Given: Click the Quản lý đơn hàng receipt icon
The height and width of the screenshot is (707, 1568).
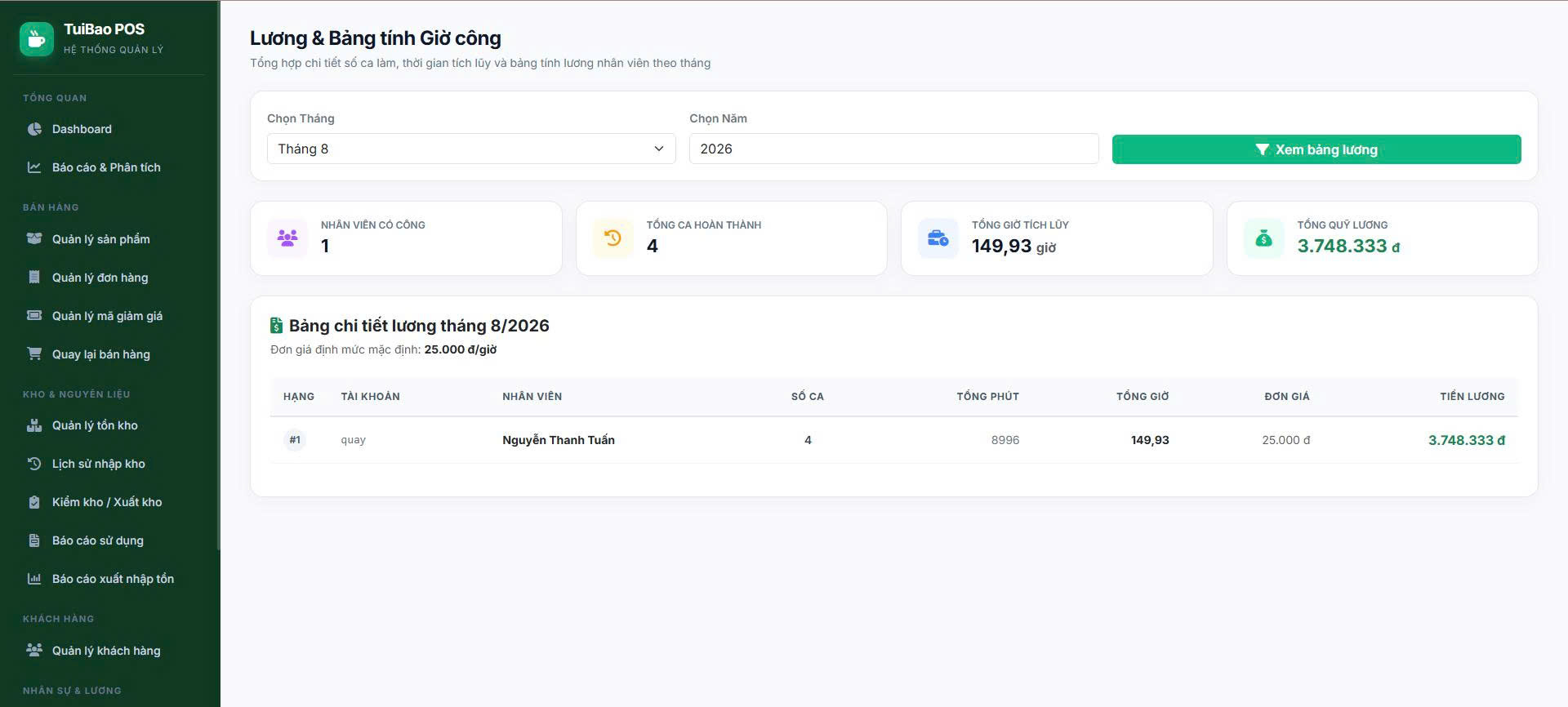Looking at the screenshot, I should 34,278.
